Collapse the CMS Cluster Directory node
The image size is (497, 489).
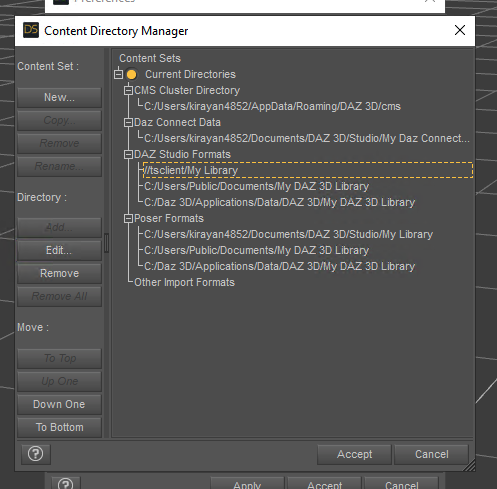(128, 90)
